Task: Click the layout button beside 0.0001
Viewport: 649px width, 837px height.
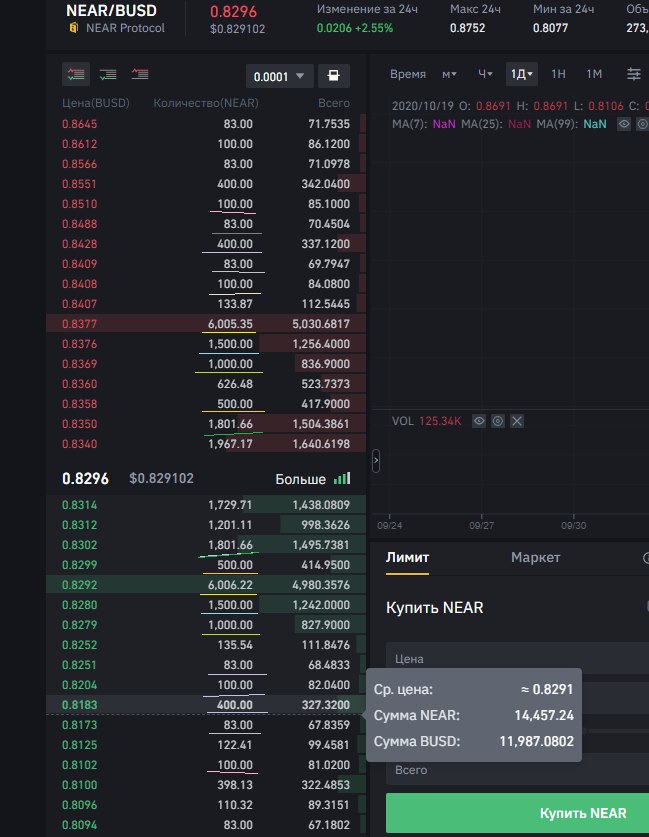Action: tap(334, 76)
